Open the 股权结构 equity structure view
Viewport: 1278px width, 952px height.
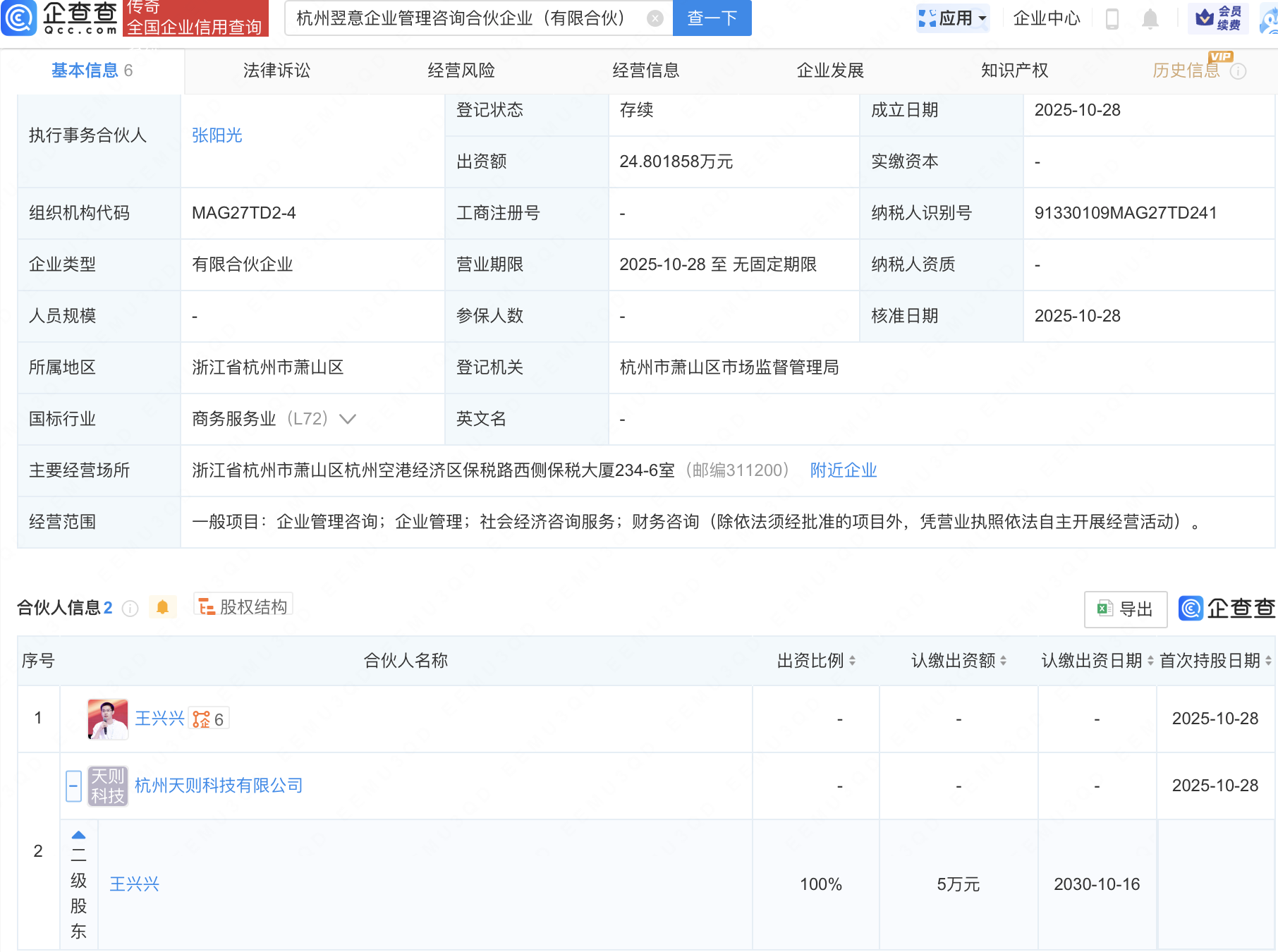pyautogui.click(x=243, y=606)
